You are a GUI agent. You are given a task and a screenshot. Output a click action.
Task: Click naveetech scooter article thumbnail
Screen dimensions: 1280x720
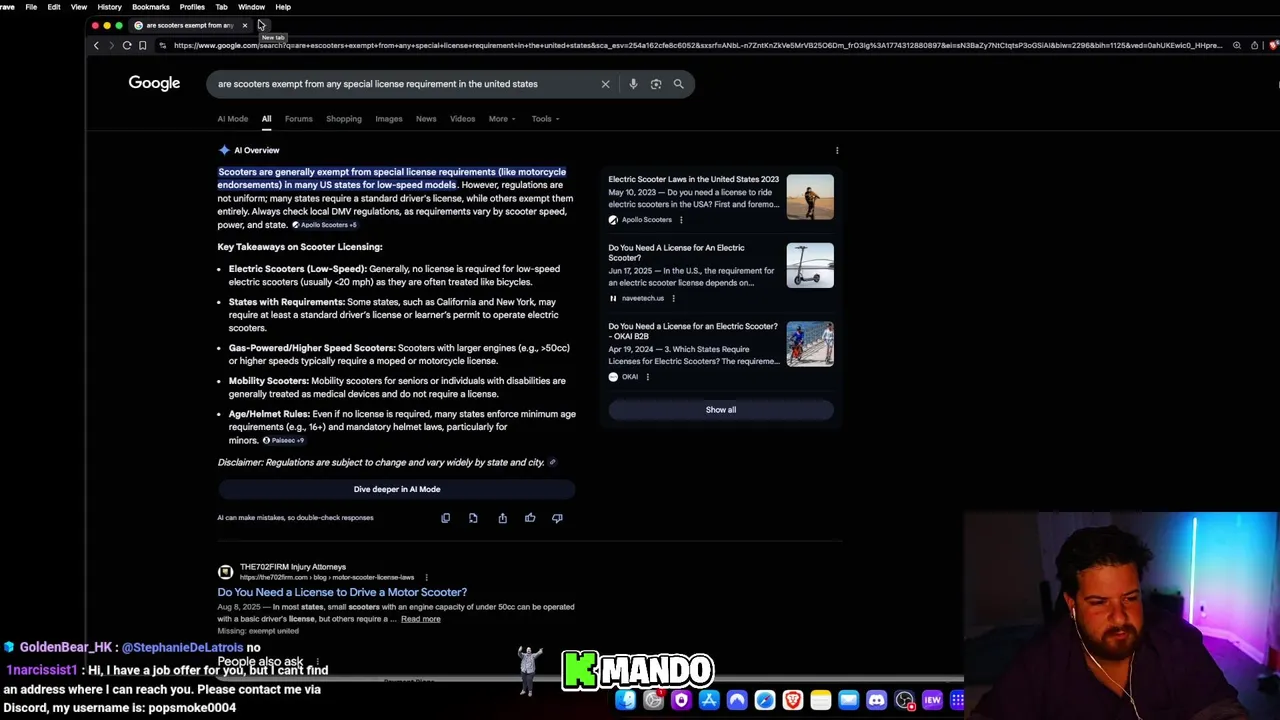810,265
